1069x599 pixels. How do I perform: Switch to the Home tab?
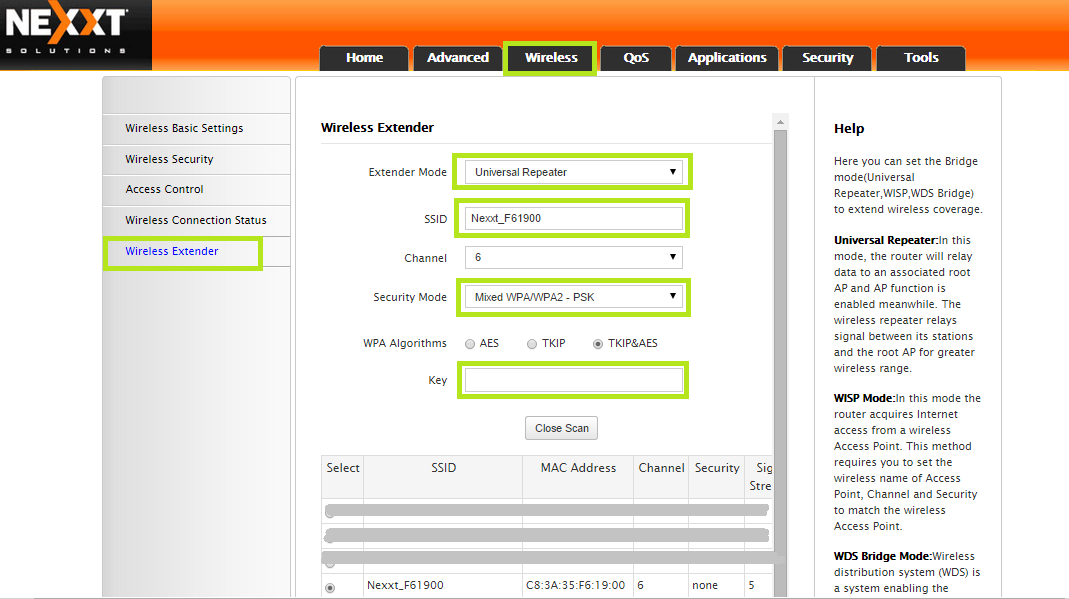coord(364,58)
